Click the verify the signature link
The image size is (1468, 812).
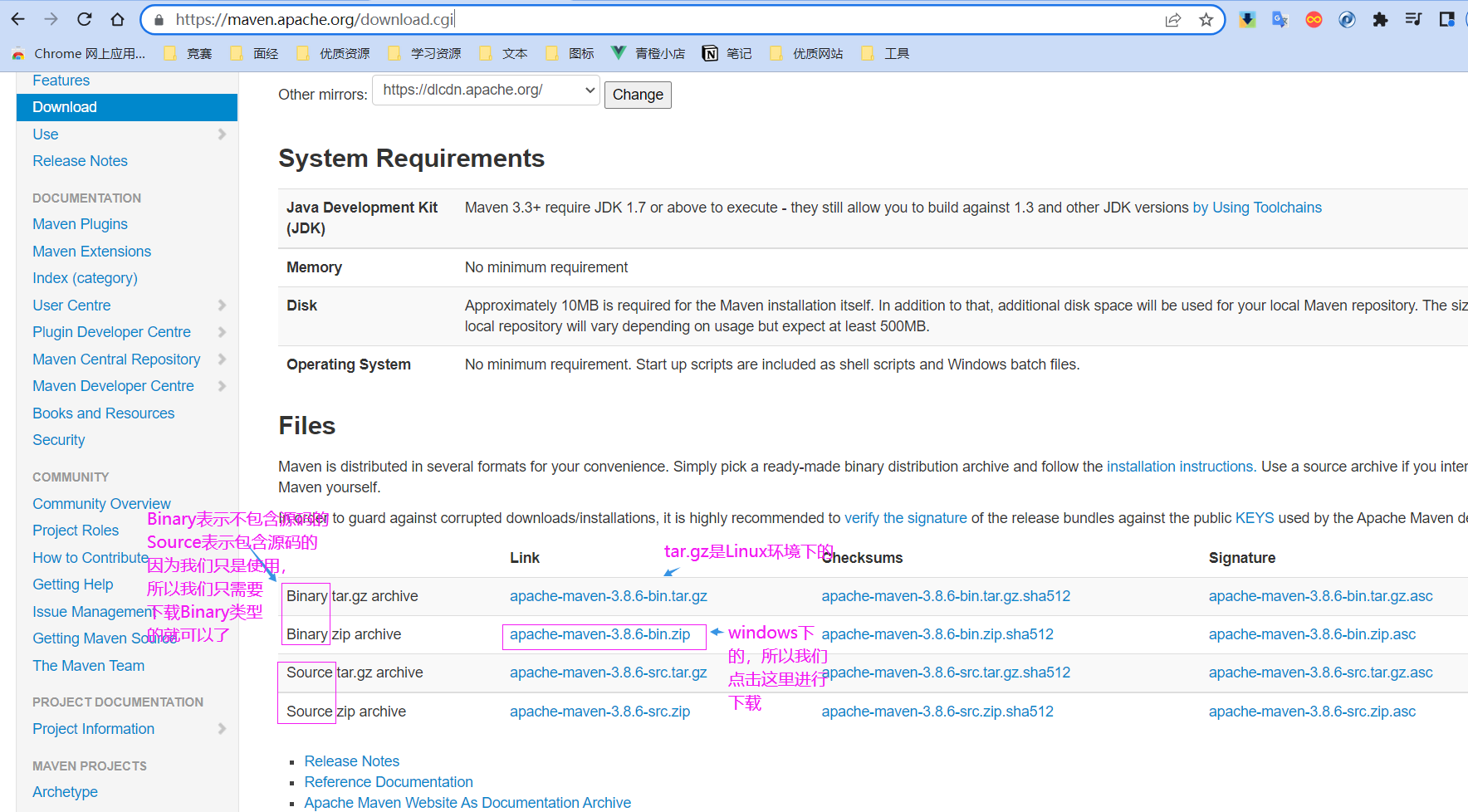905,517
